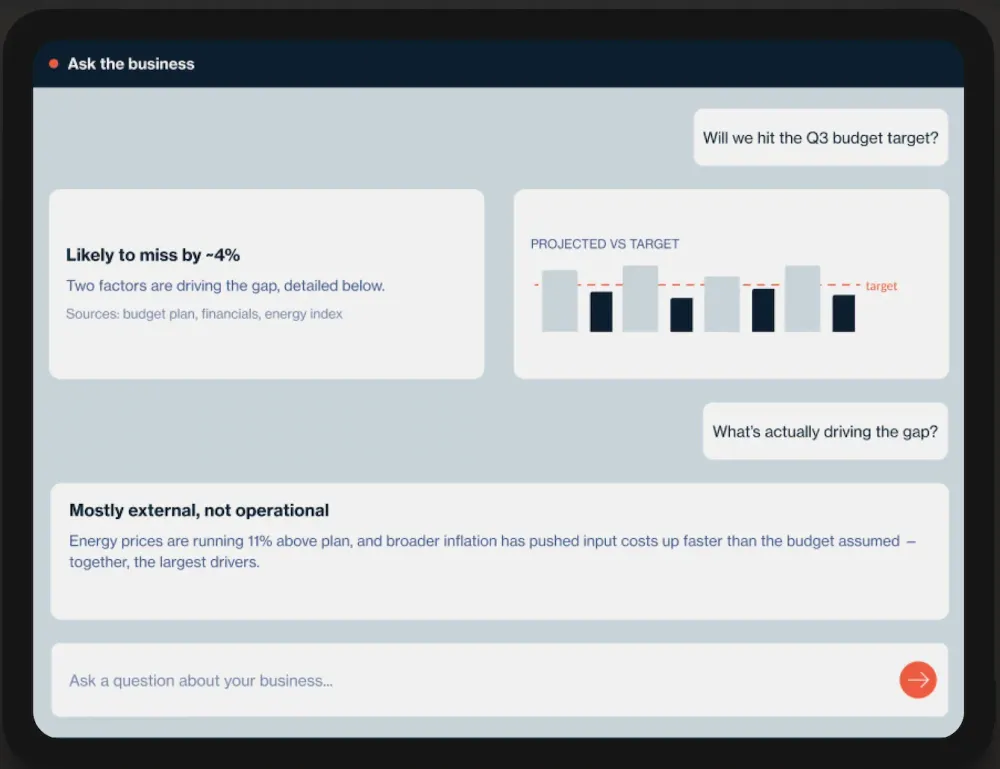Click the 'PROJECTED VS TARGET' chart title
The image size is (1000, 769).
605,244
